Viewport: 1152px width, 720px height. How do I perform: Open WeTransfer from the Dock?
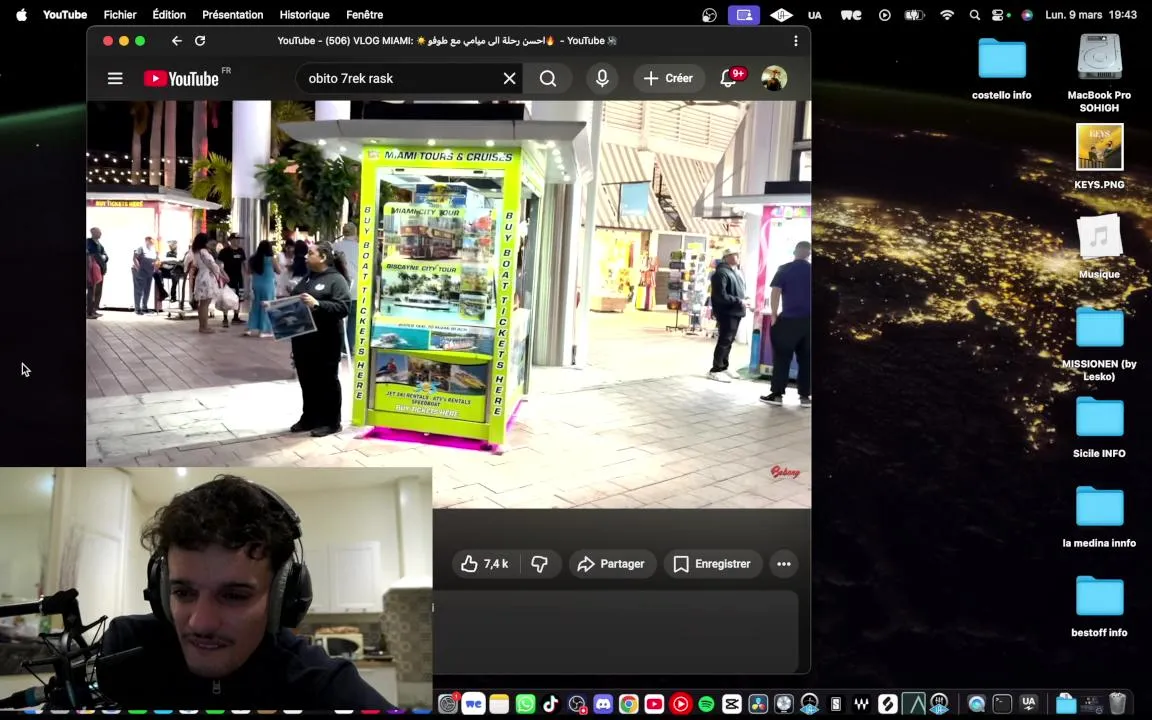click(x=473, y=704)
